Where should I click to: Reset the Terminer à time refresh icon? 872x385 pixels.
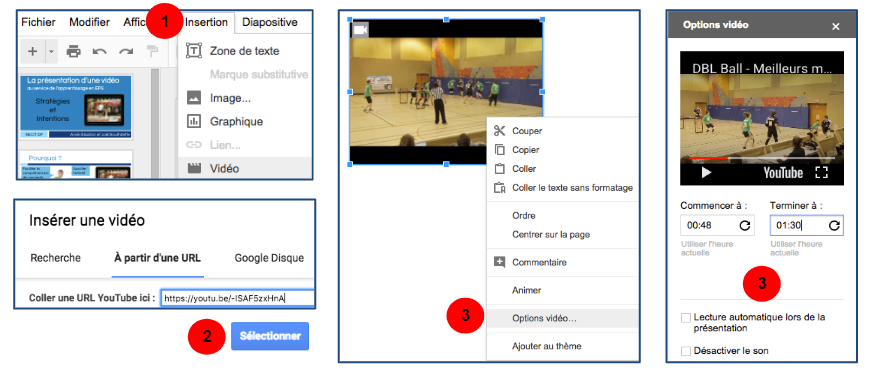coord(834,225)
